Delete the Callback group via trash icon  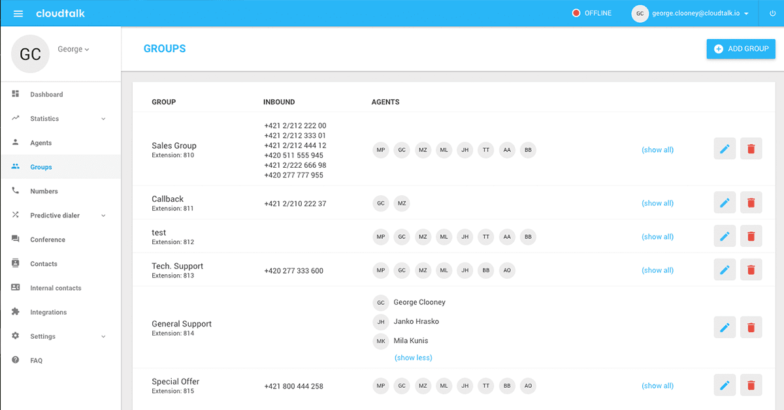tap(751, 203)
